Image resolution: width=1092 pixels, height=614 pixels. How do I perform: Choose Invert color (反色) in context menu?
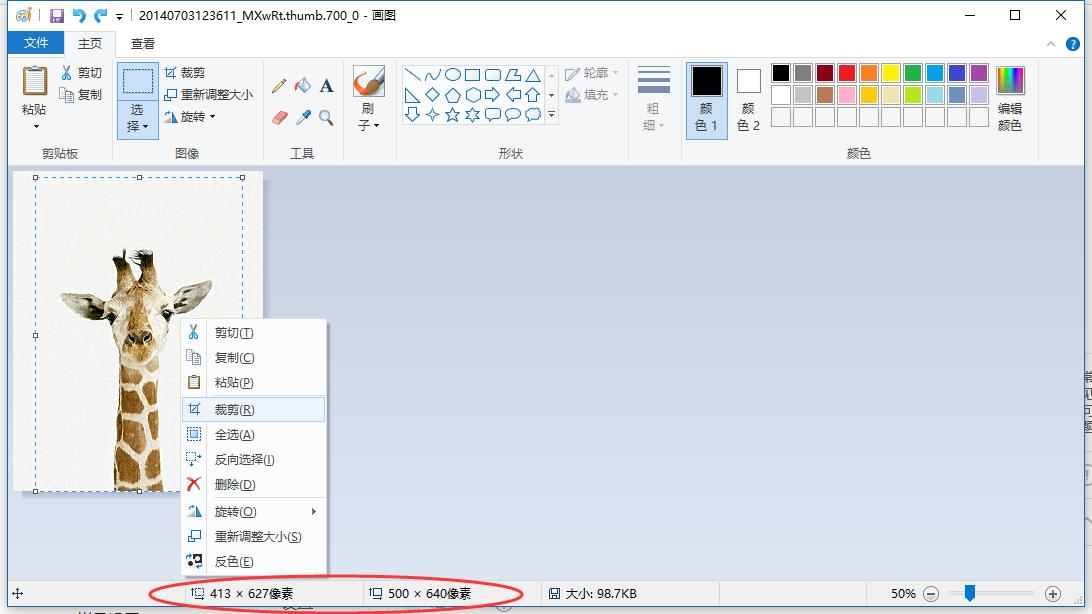pyautogui.click(x=254, y=562)
